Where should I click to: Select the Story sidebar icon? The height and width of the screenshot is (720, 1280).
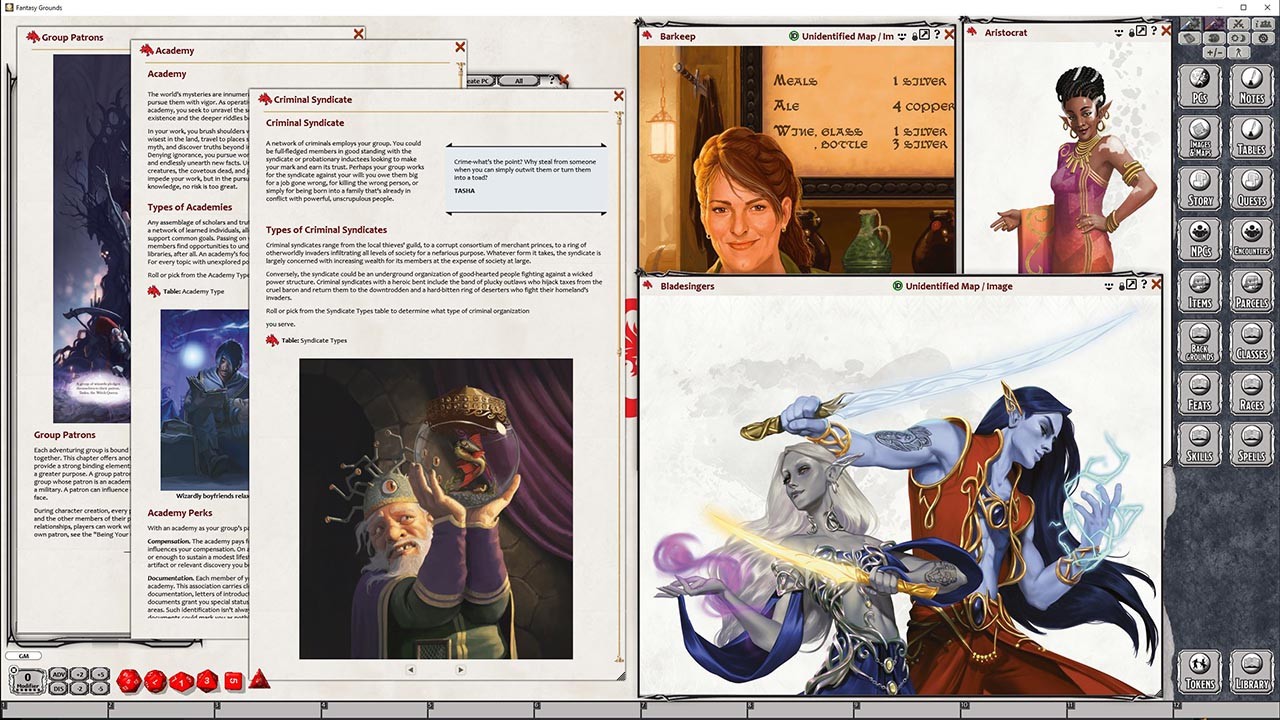click(x=1200, y=187)
